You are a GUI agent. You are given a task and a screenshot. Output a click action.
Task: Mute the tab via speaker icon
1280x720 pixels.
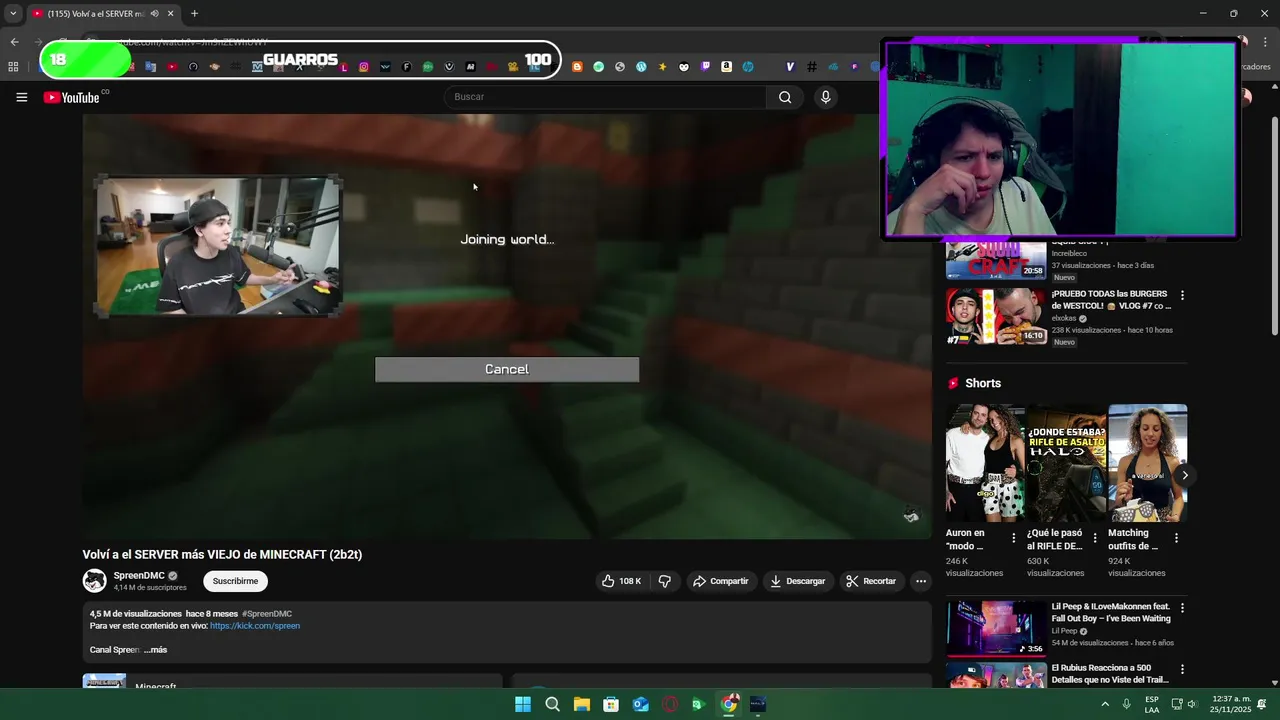pos(154,14)
